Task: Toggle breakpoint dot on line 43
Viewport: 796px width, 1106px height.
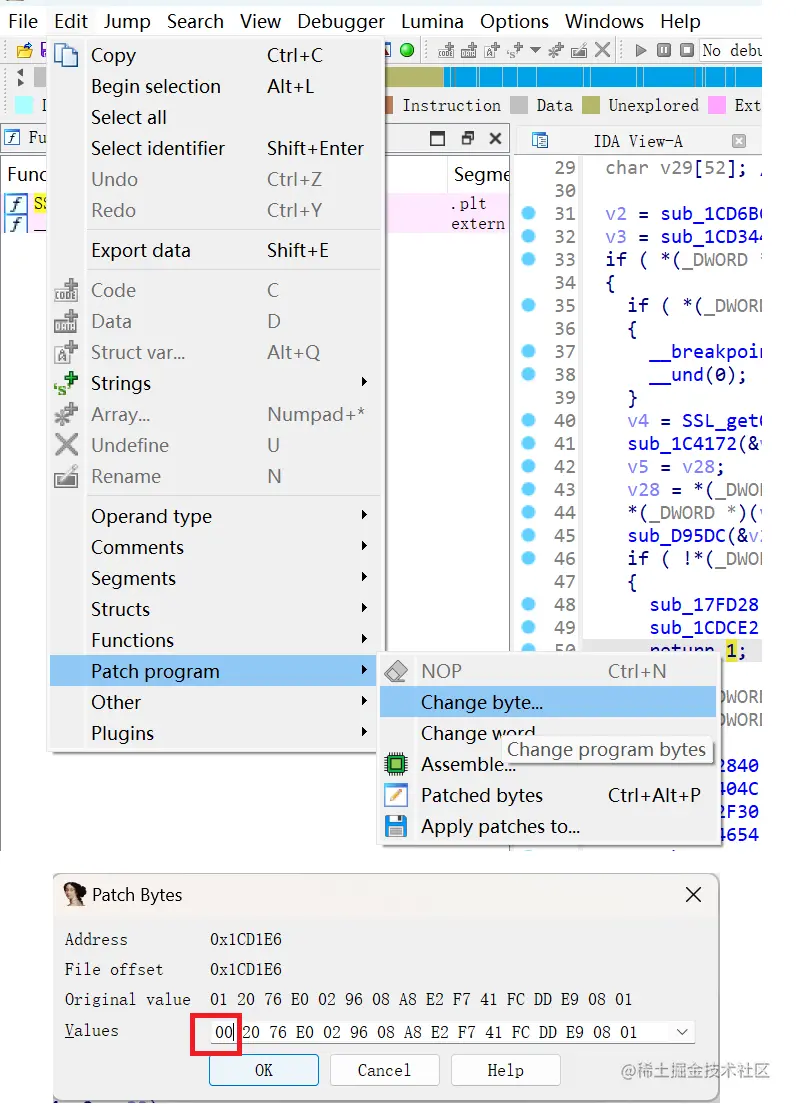Action: click(528, 489)
